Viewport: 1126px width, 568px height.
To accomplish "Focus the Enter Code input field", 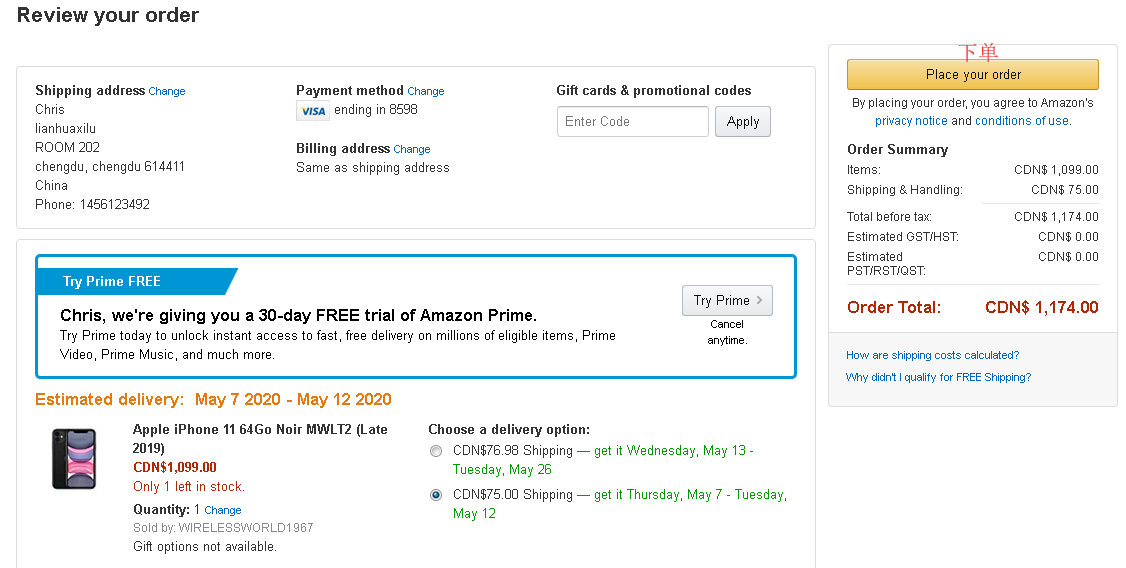I will tap(632, 122).
